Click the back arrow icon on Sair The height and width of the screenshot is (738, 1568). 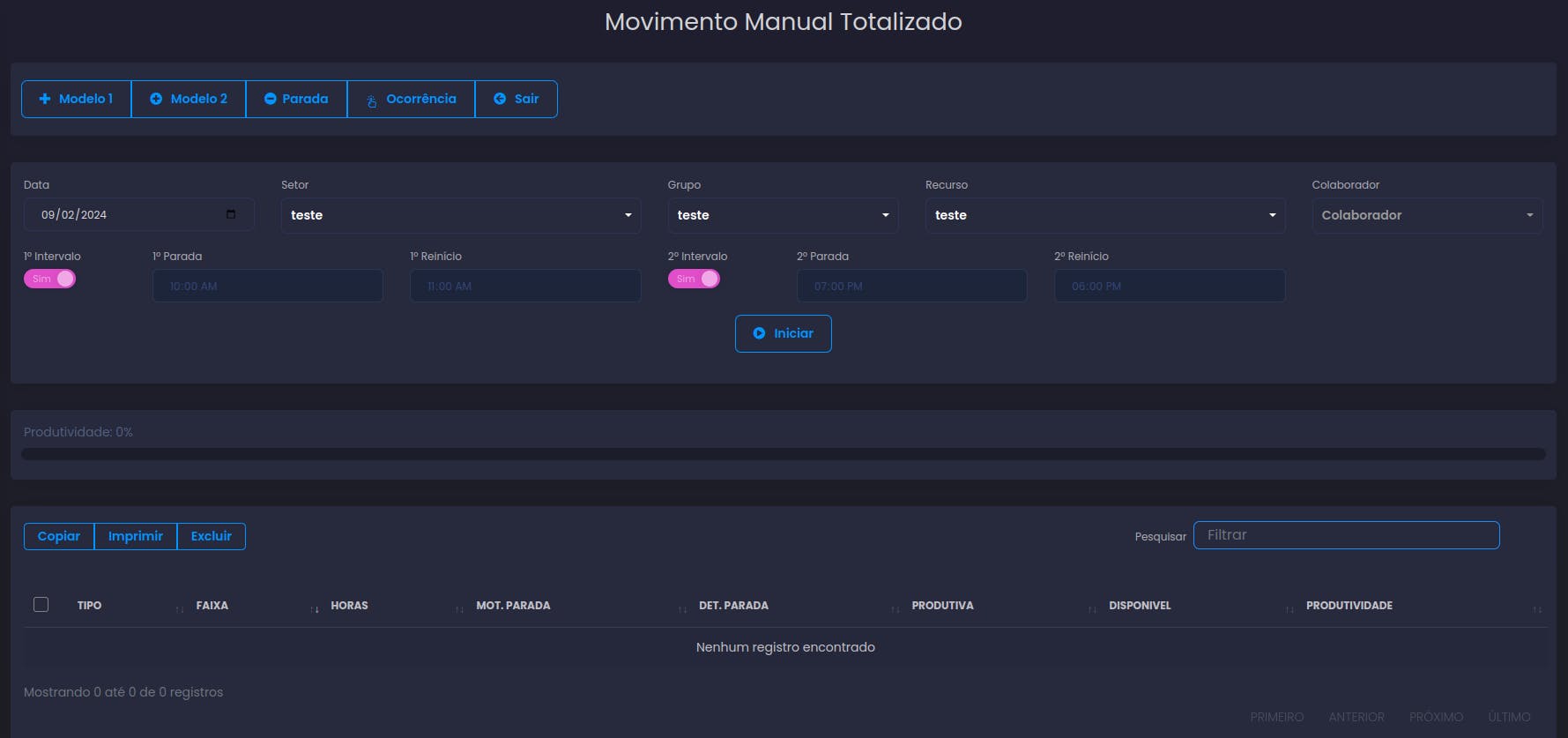click(x=500, y=99)
